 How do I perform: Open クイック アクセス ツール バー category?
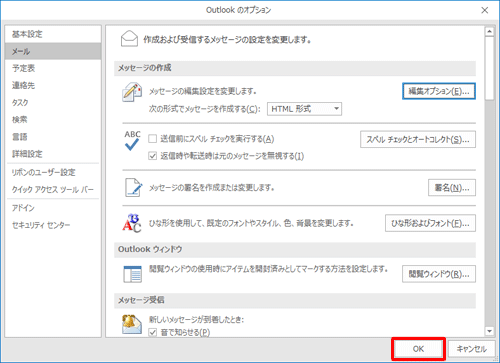click(x=53, y=190)
